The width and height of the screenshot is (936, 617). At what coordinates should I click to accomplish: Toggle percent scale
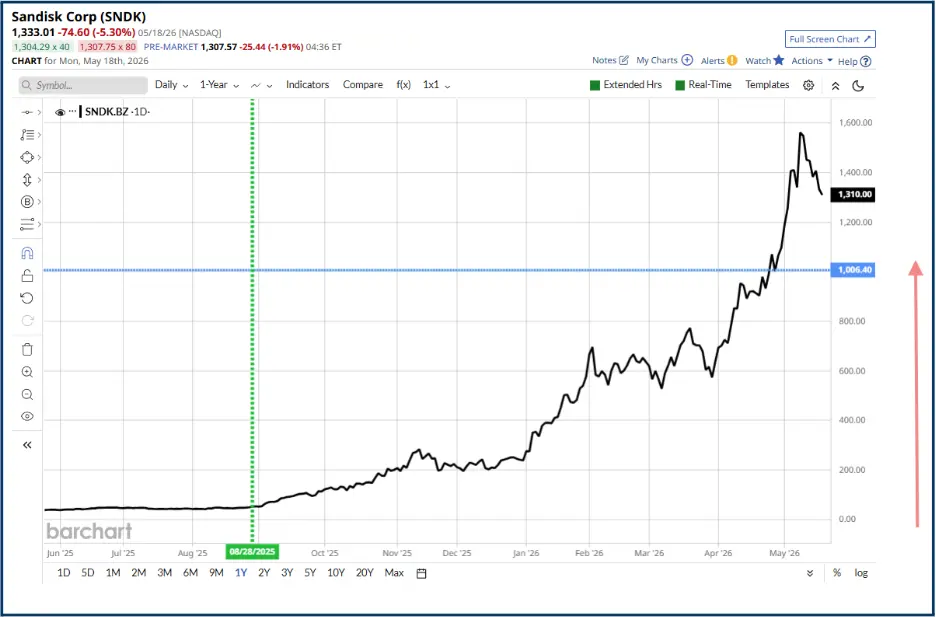pyautogui.click(x=837, y=573)
